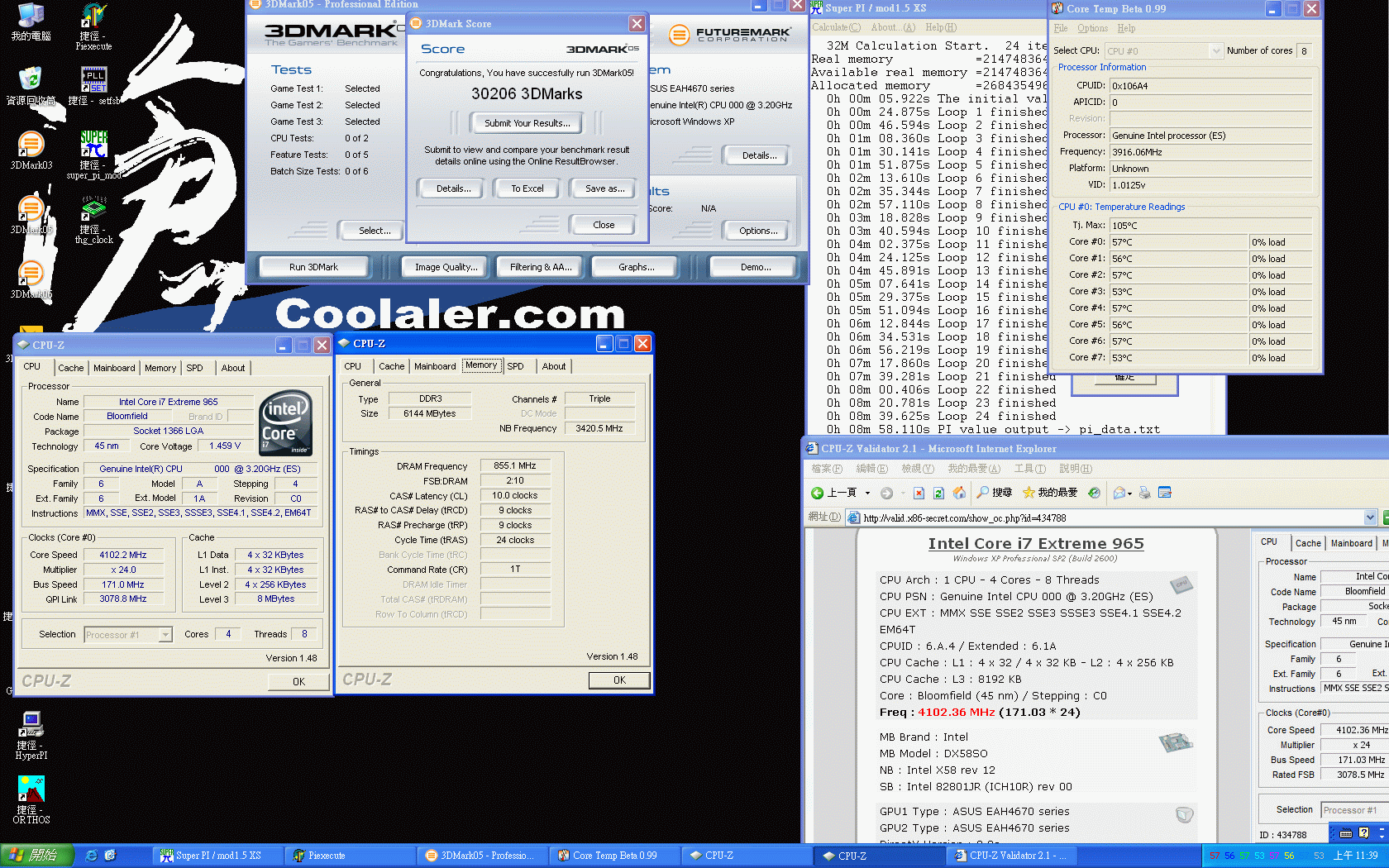Image resolution: width=1389 pixels, height=868 pixels.
Task: Click Options button in 3DMark05 Results
Action: (x=758, y=231)
